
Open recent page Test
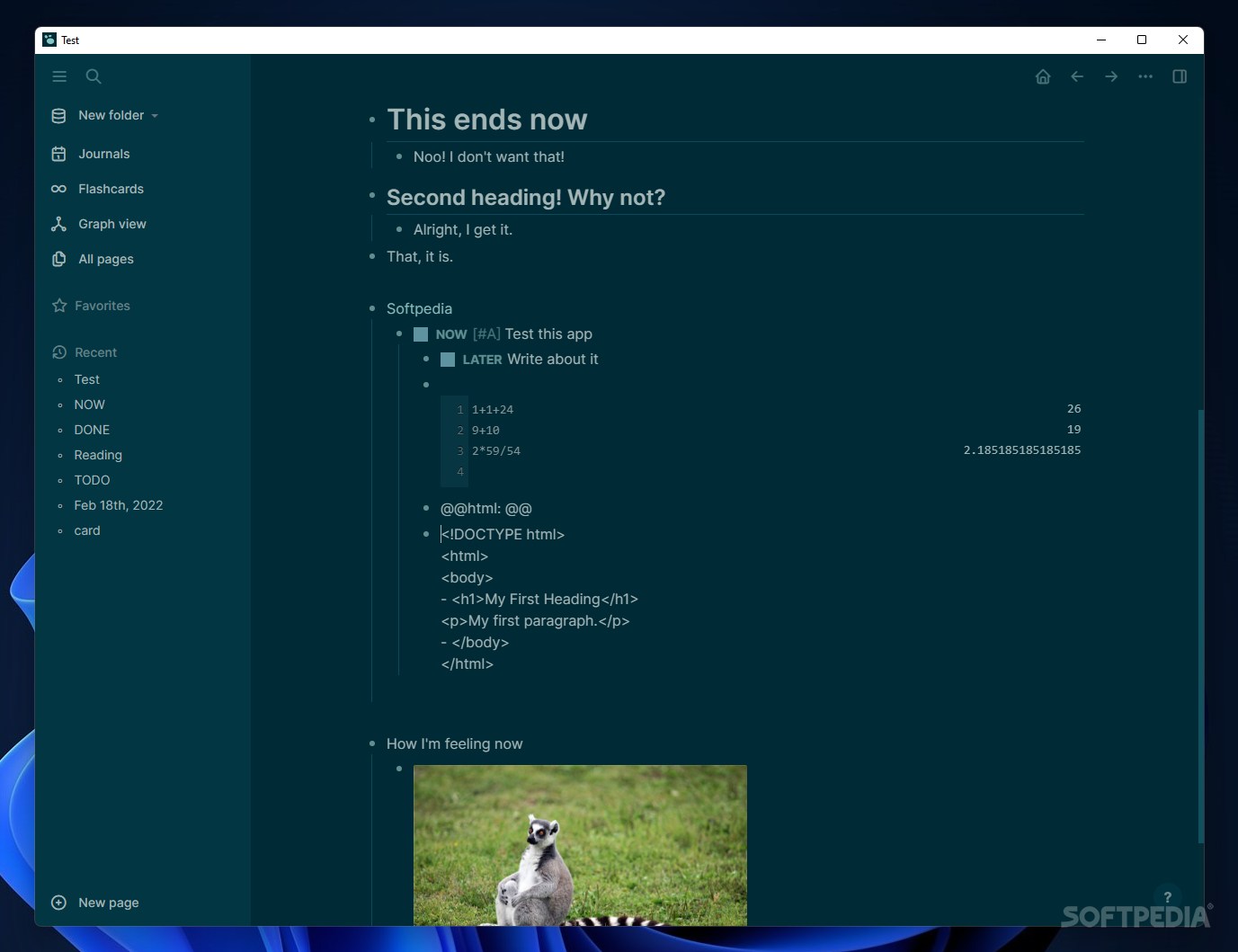pyautogui.click(x=86, y=379)
